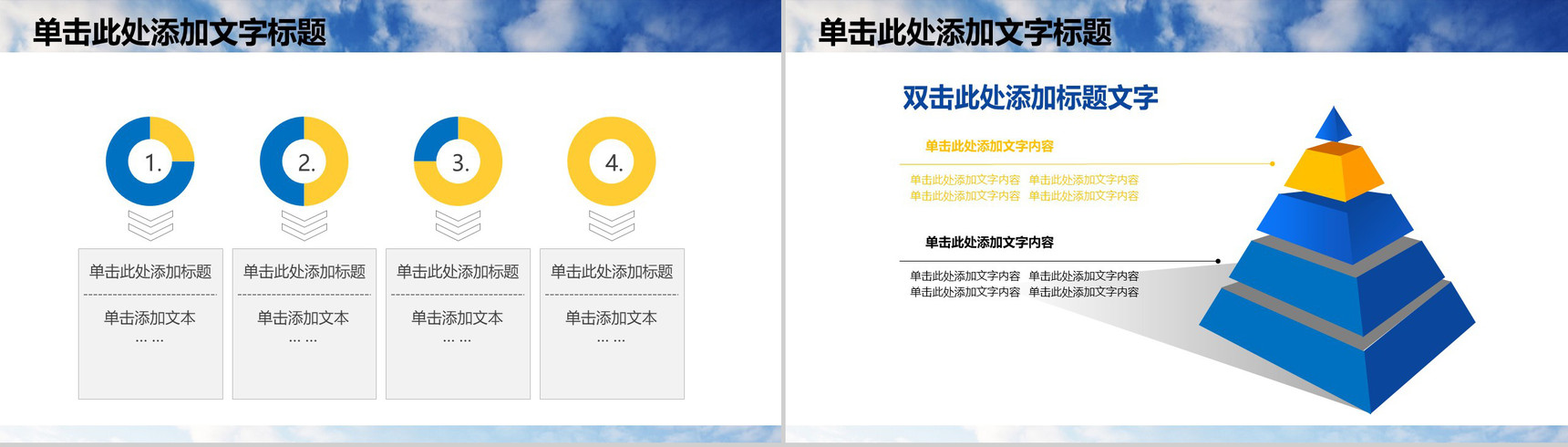Click the left slide's header title text
The image size is (1568, 447).
click(x=180, y=33)
